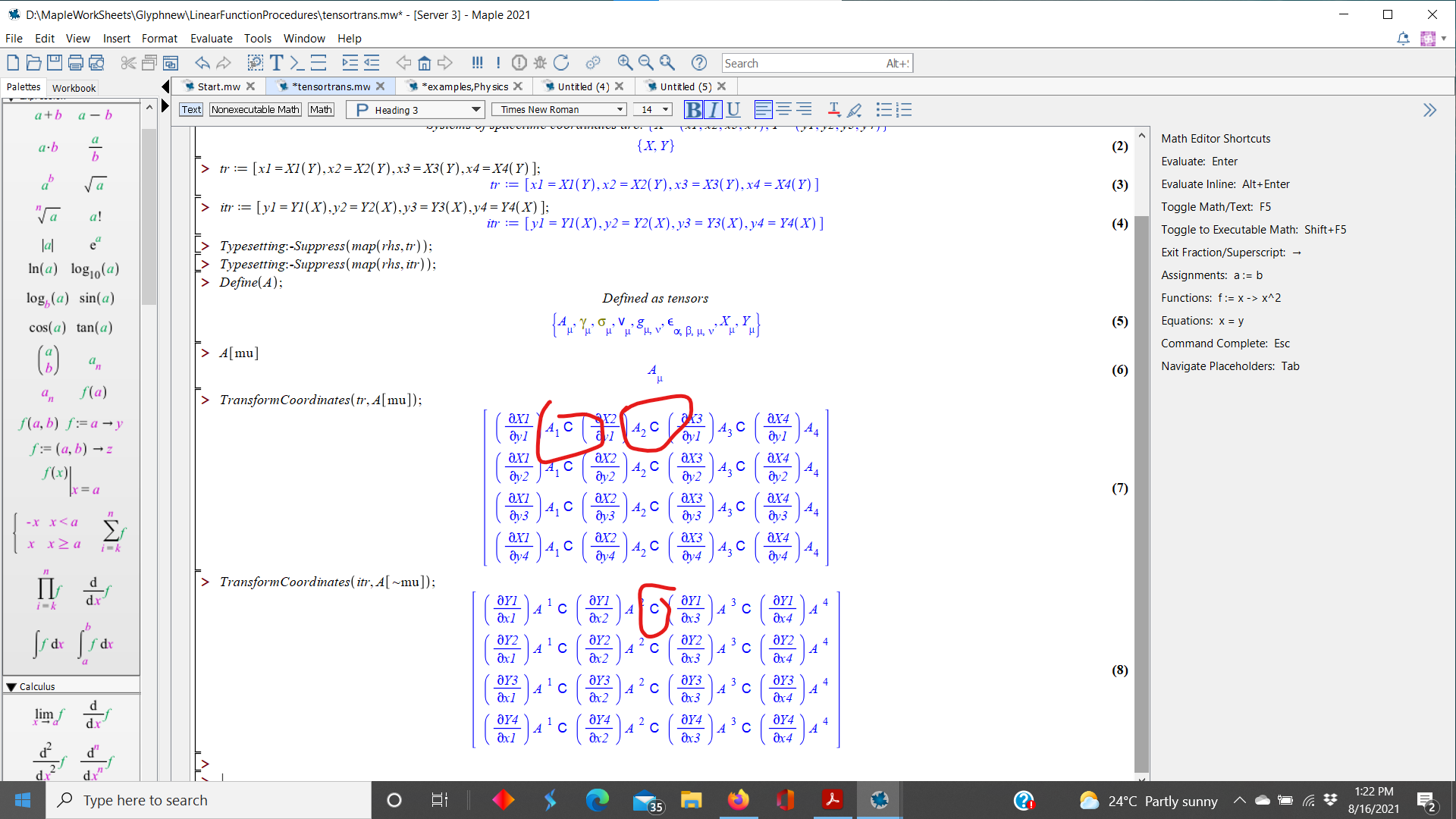1456x819 pixels.
Task: Open the Tools menu
Action: [258, 39]
